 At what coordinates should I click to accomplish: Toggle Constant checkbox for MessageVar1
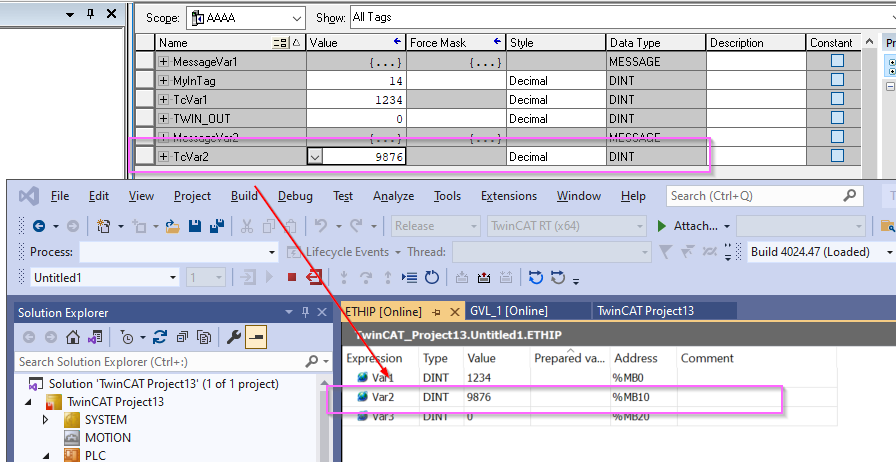point(837,61)
